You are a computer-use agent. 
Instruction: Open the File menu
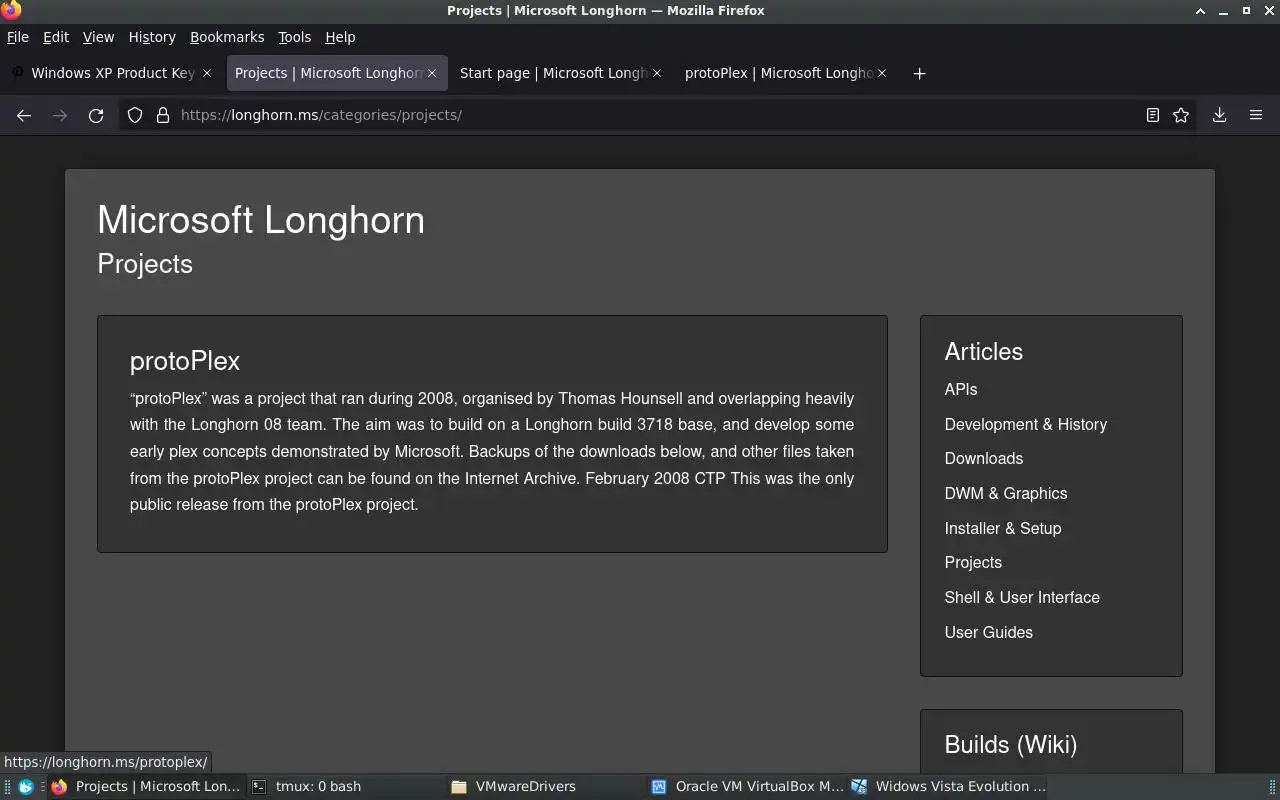tap(18, 37)
